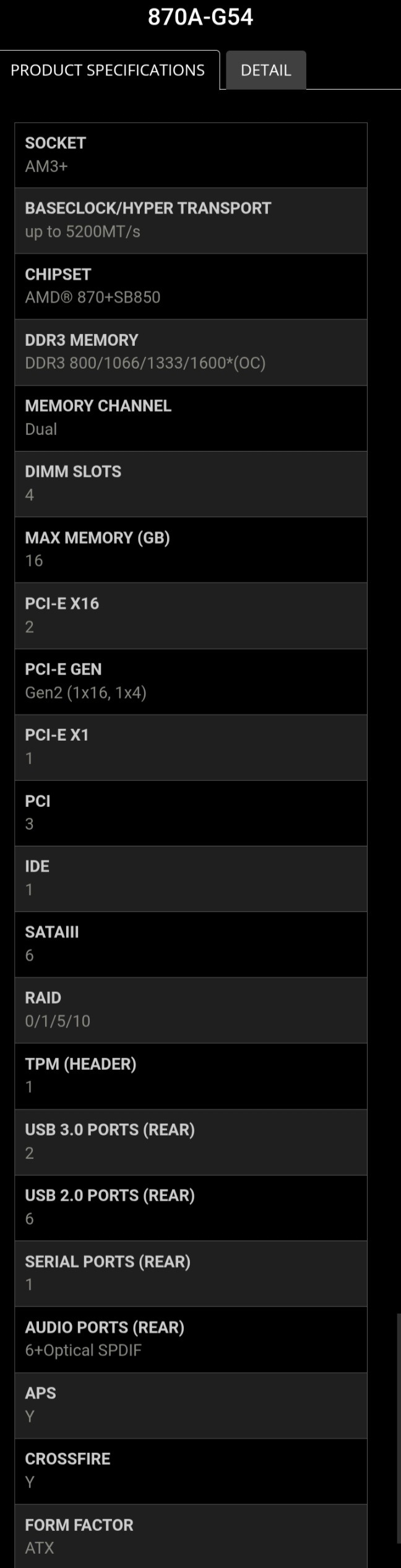Image resolution: width=401 pixels, height=1568 pixels.
Task: Click the SATAIII specification row
Action: (x=191, y=944)
